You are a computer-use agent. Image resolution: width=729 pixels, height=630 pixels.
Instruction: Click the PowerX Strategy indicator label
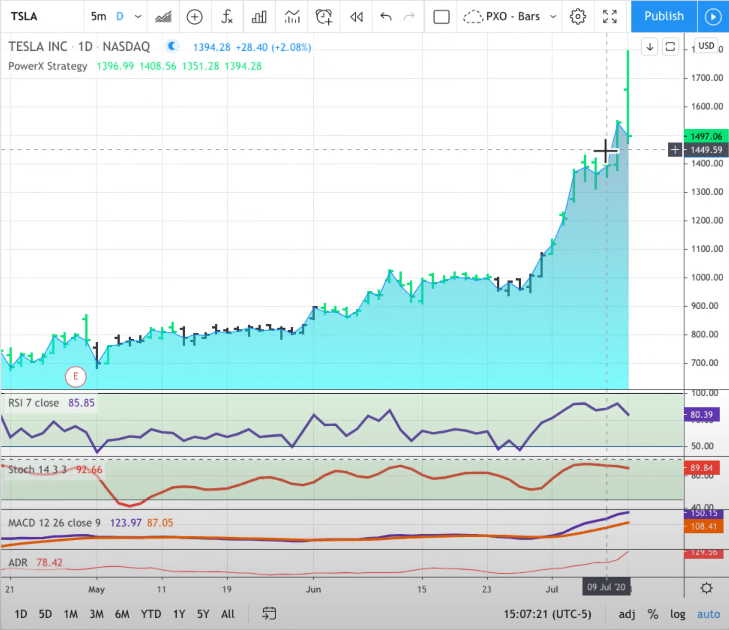47,66
